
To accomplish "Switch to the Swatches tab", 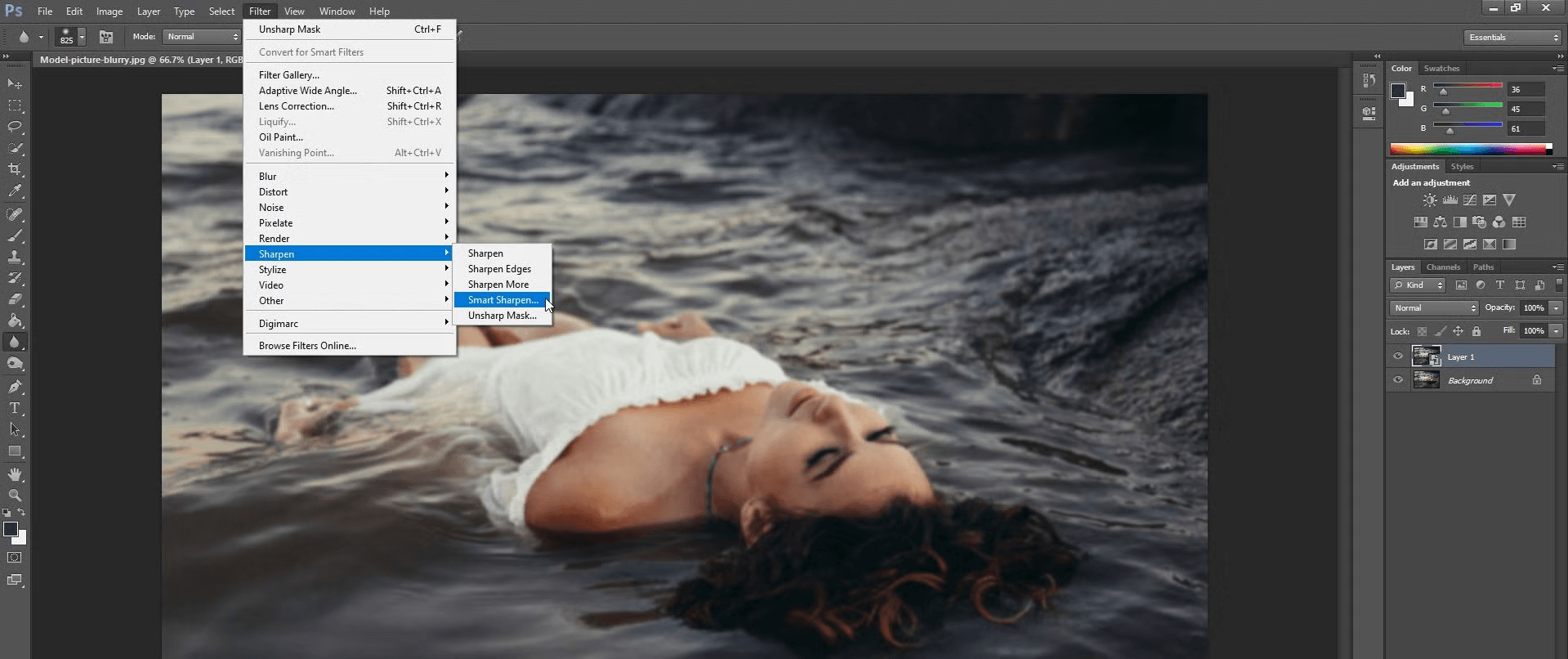I will [1441, 69].
